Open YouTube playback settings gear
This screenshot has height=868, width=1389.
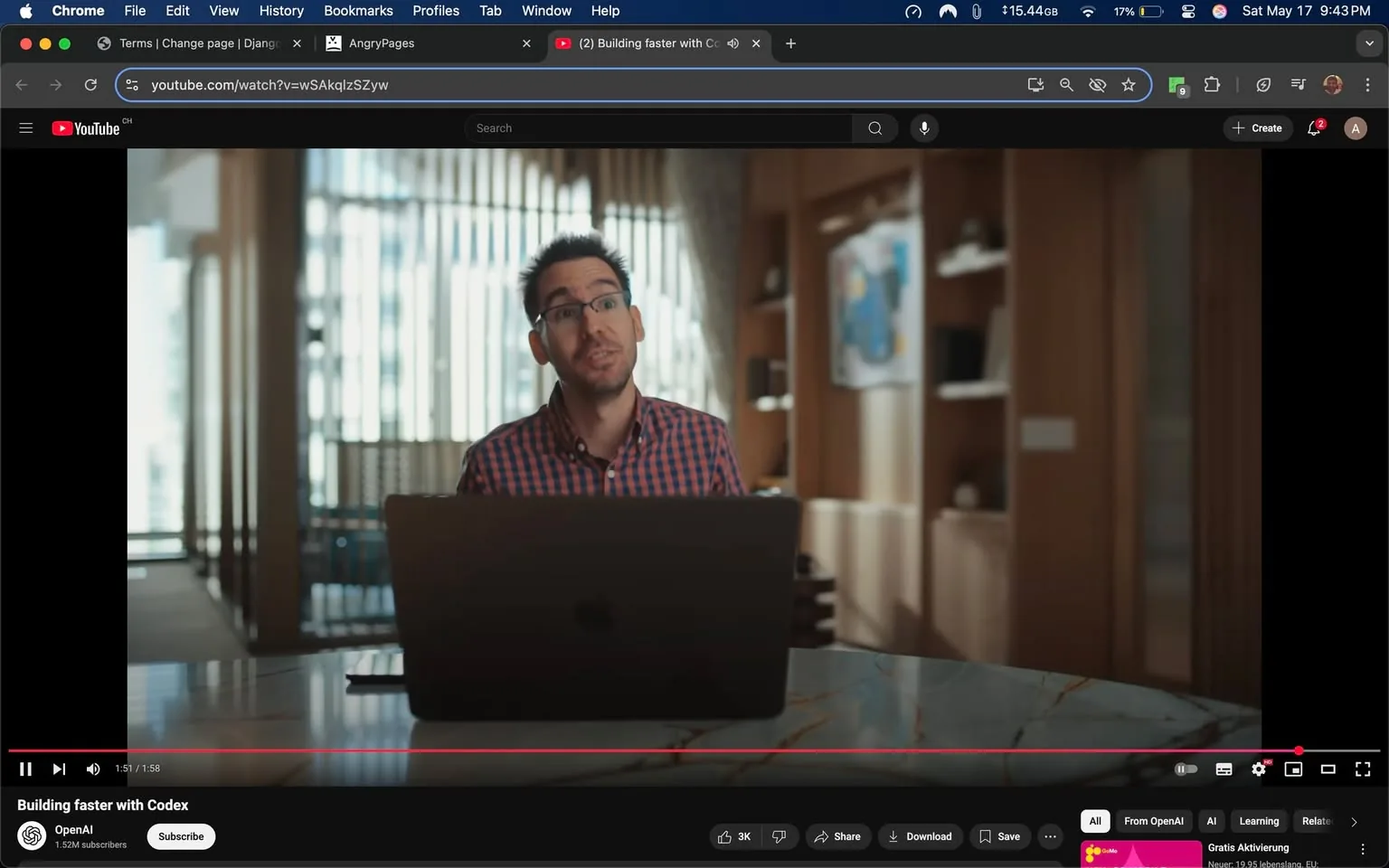click(x=1258, y=769)
